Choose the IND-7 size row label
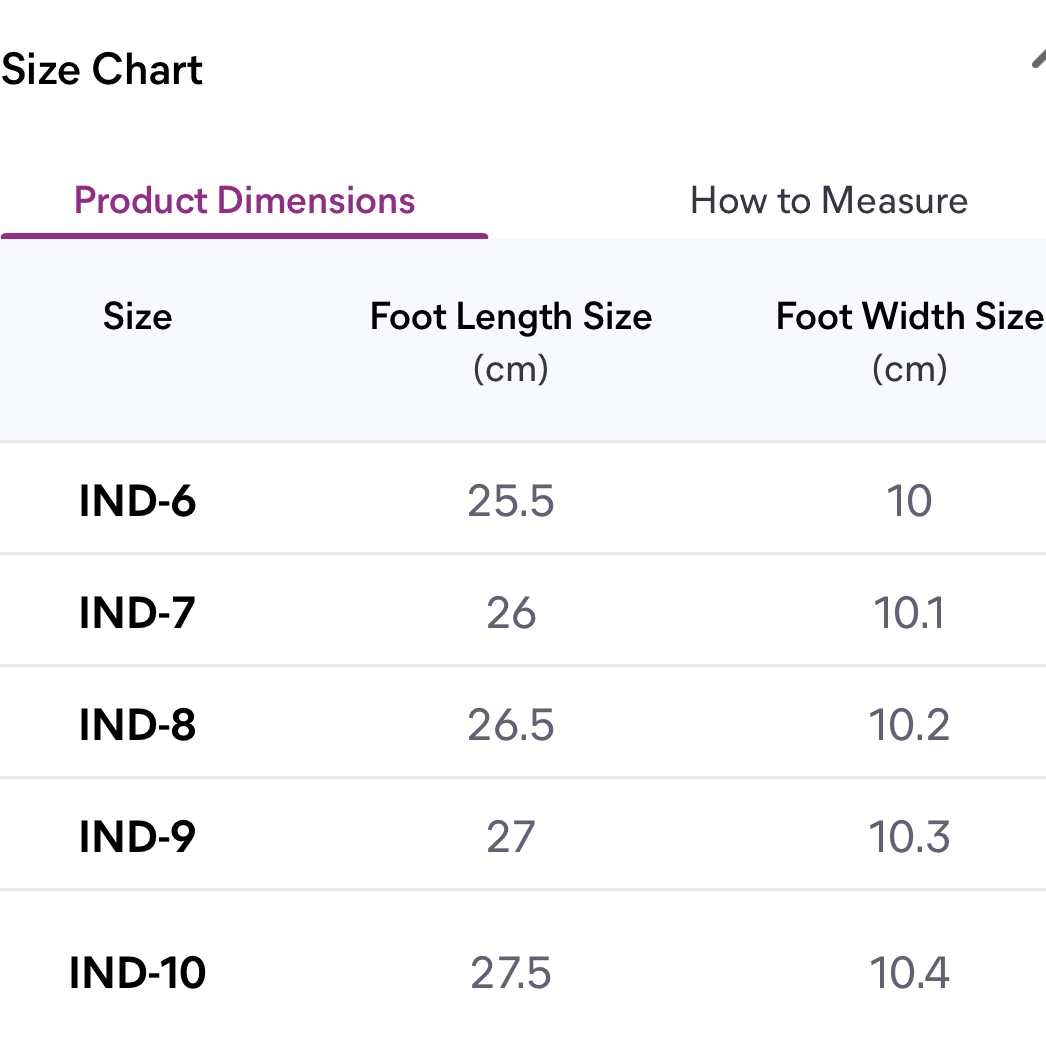Image resolution: width=1046 pixels, height=1046 pixels. [x=137, y=613]
